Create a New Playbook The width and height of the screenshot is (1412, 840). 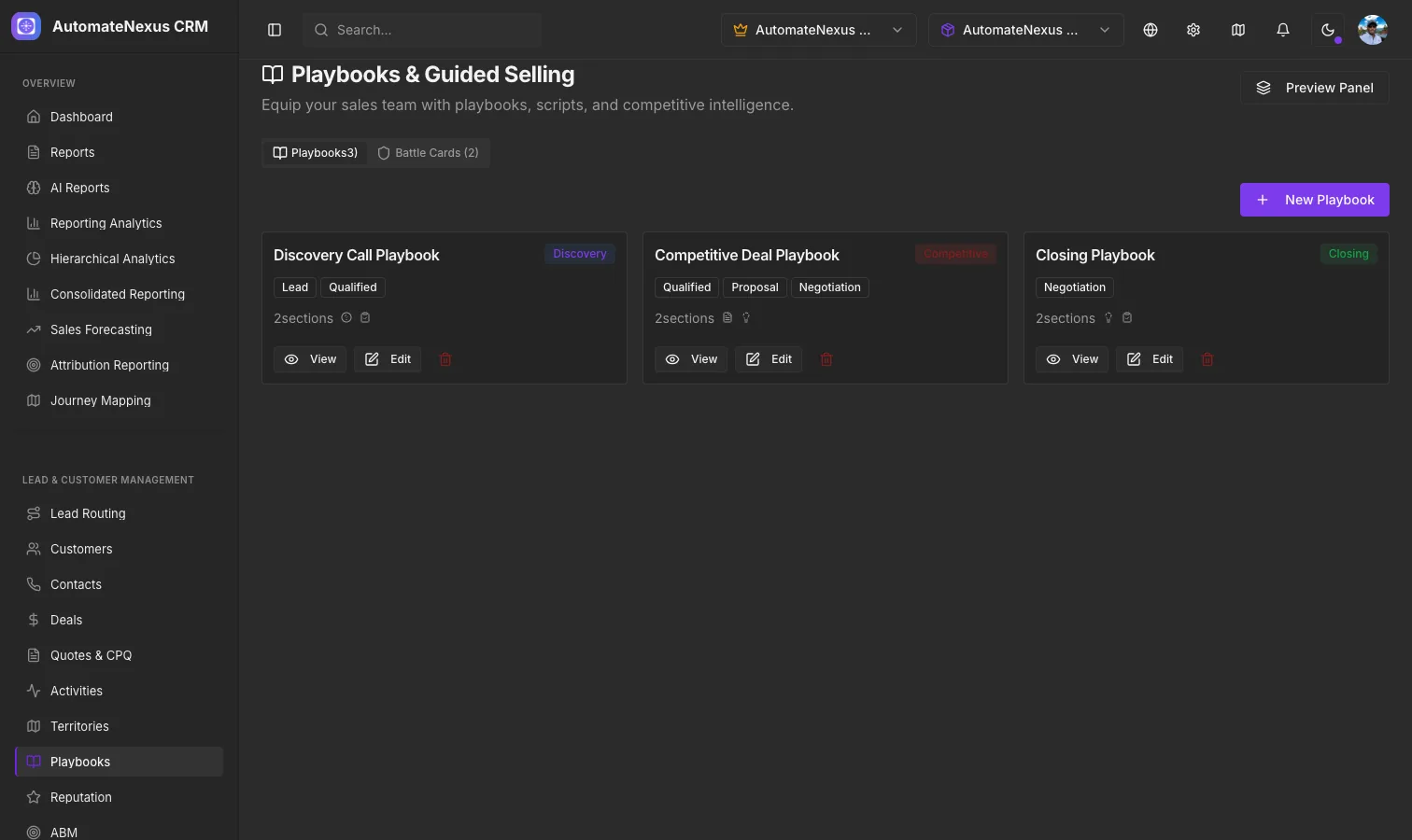pyautogui.click(x=1315, y=200)
